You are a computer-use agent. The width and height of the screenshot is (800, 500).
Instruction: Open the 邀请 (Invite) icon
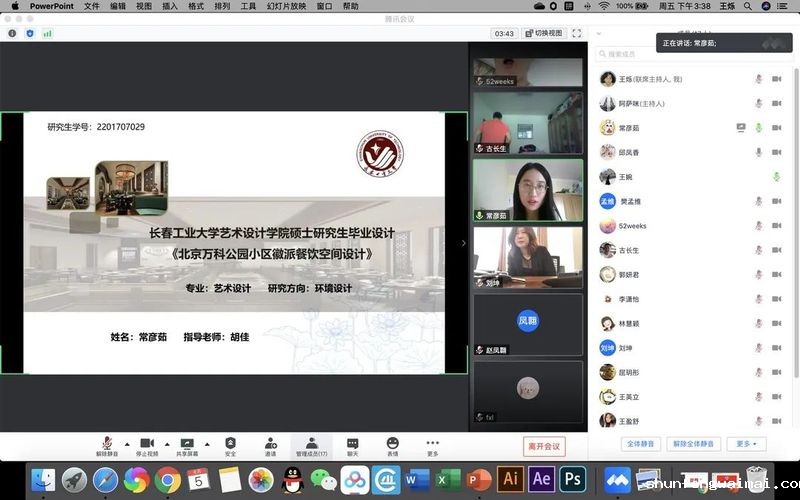[271, 443]
